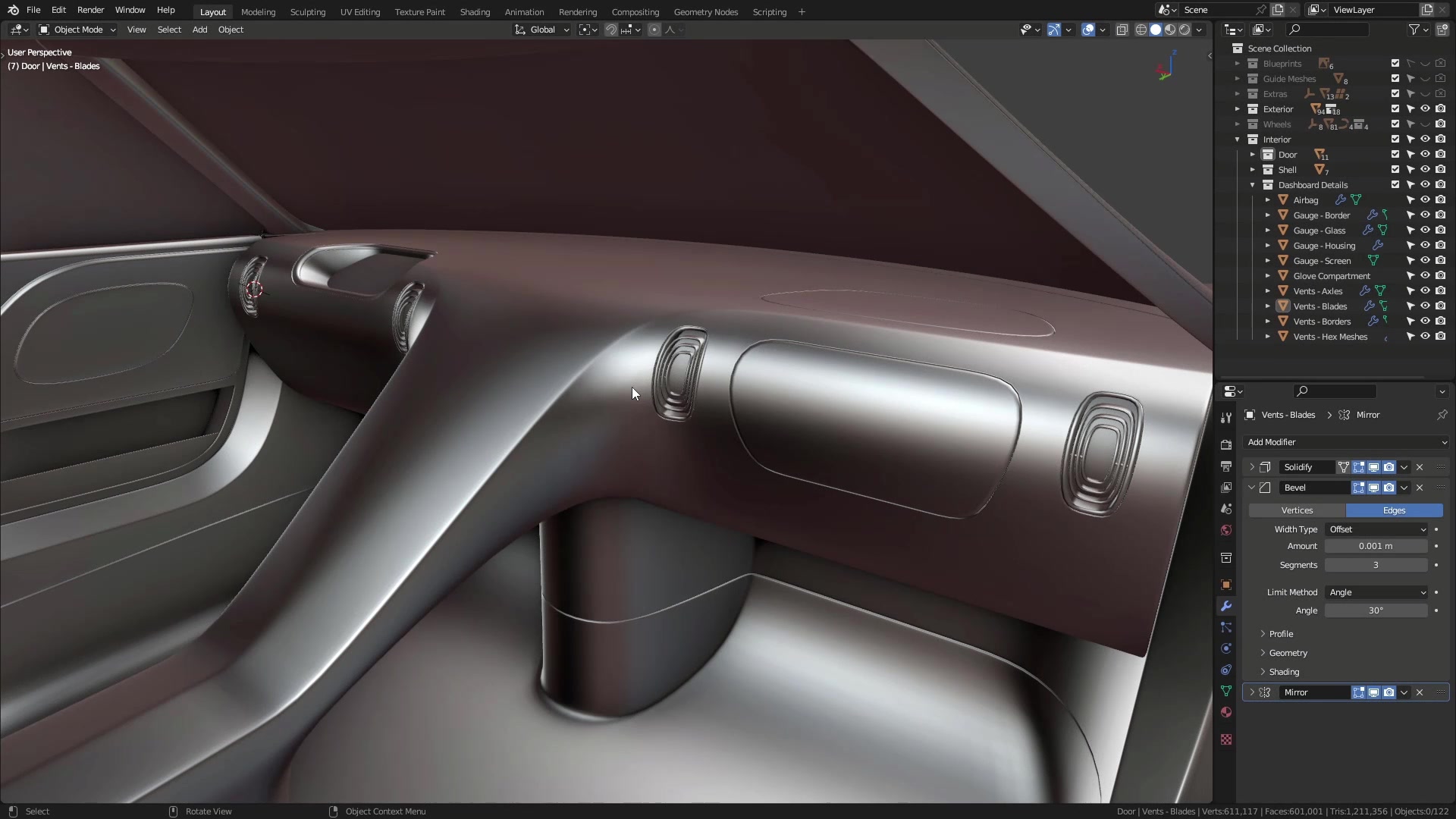Open the World properties tab icon
Screen dimensions: 1456x819
pyautogui.click(x=1226, y=530)
